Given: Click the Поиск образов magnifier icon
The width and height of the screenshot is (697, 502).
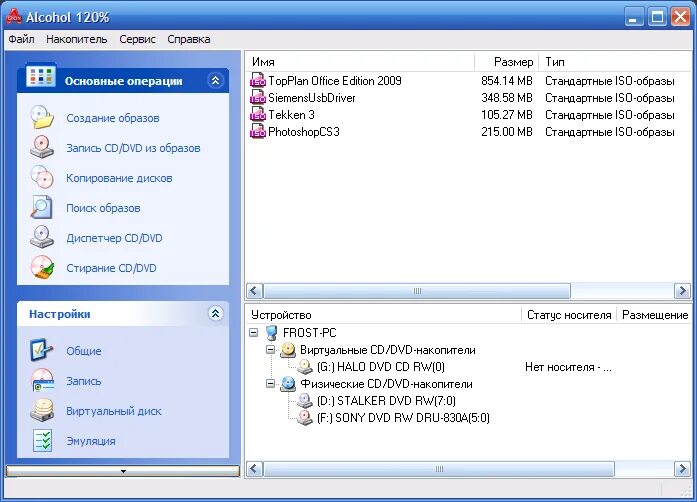Looking at the screenshot, I should click(x=42, y=207).
